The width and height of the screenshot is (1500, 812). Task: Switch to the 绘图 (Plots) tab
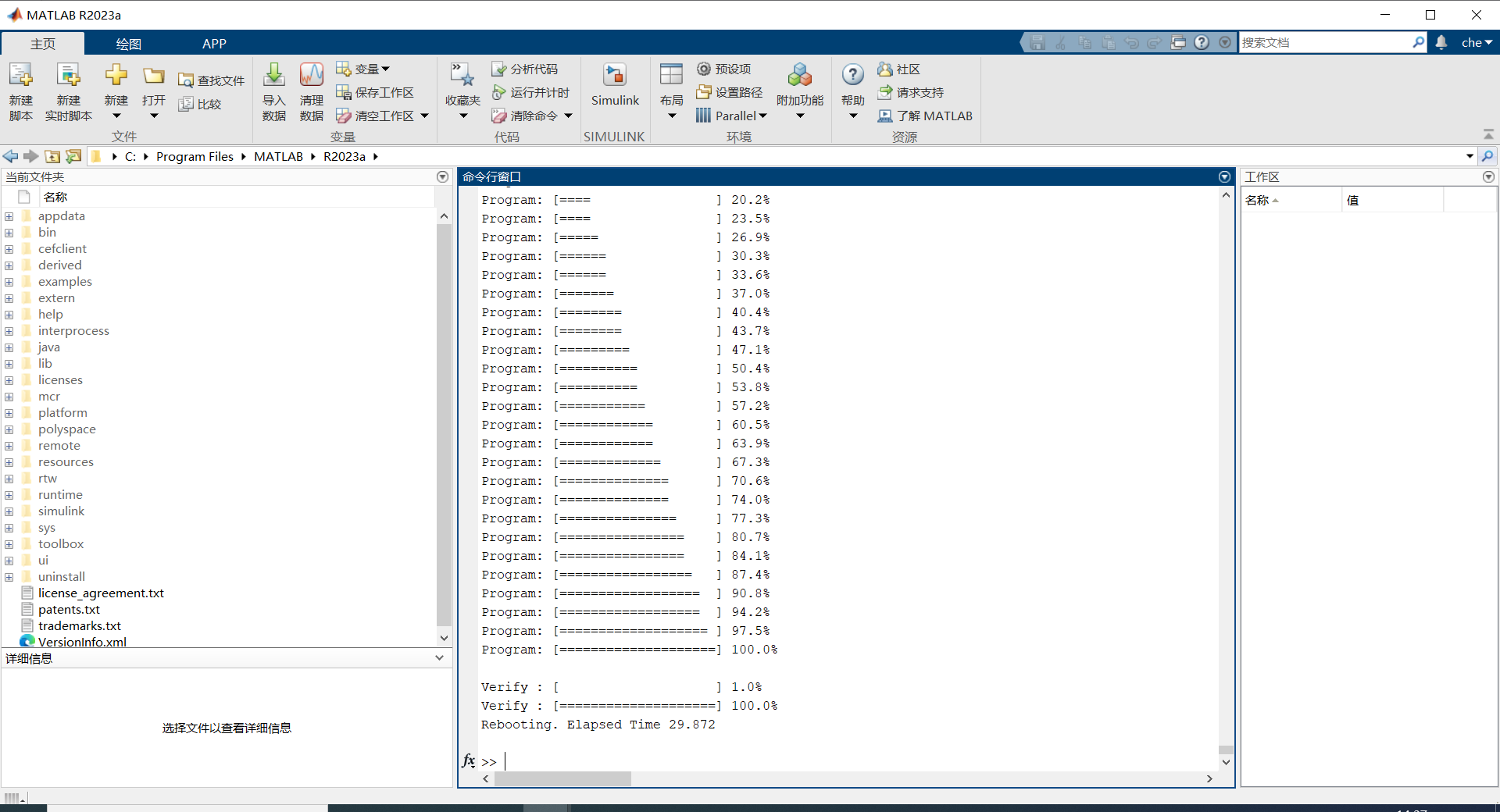pyautogui.click(x=128, y=44)
